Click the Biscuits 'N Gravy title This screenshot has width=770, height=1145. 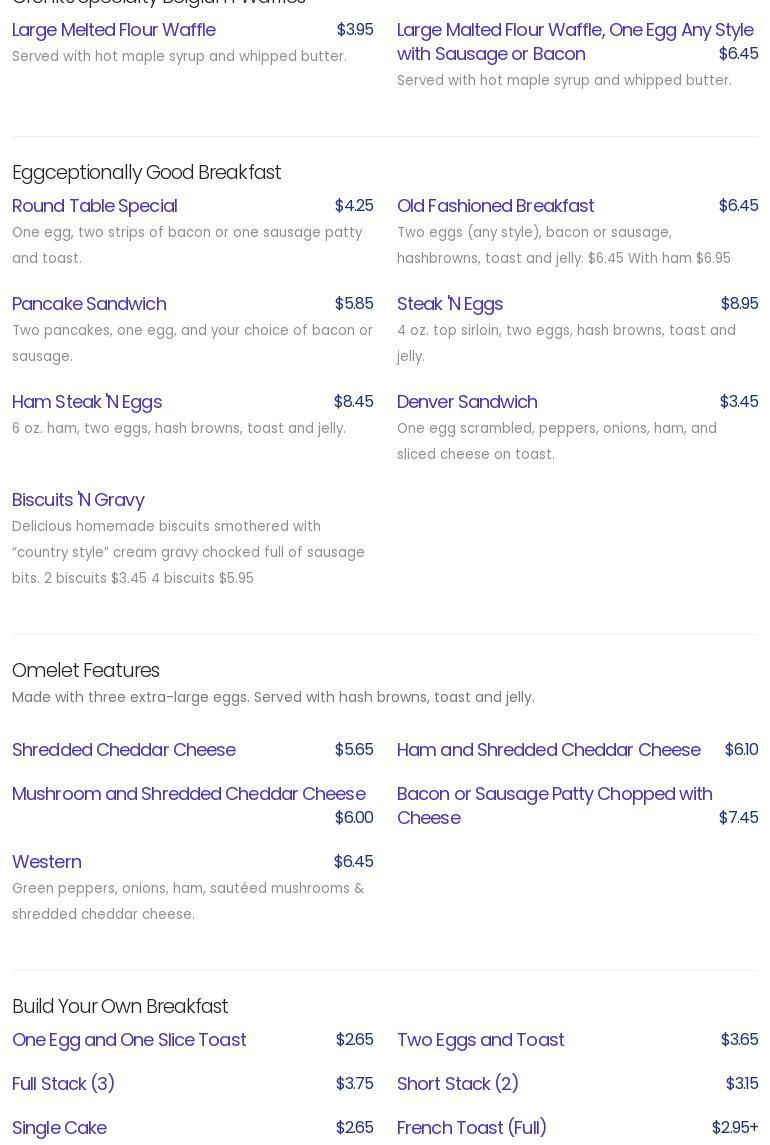point(78,500)
